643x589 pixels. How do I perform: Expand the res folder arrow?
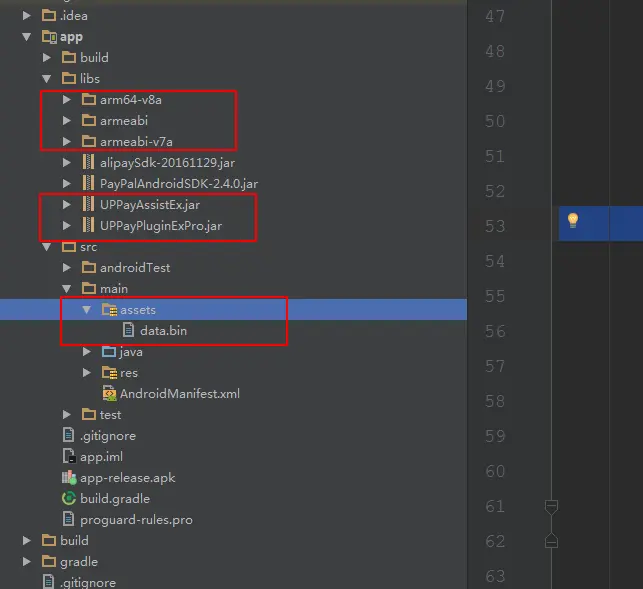coord(87,373)
